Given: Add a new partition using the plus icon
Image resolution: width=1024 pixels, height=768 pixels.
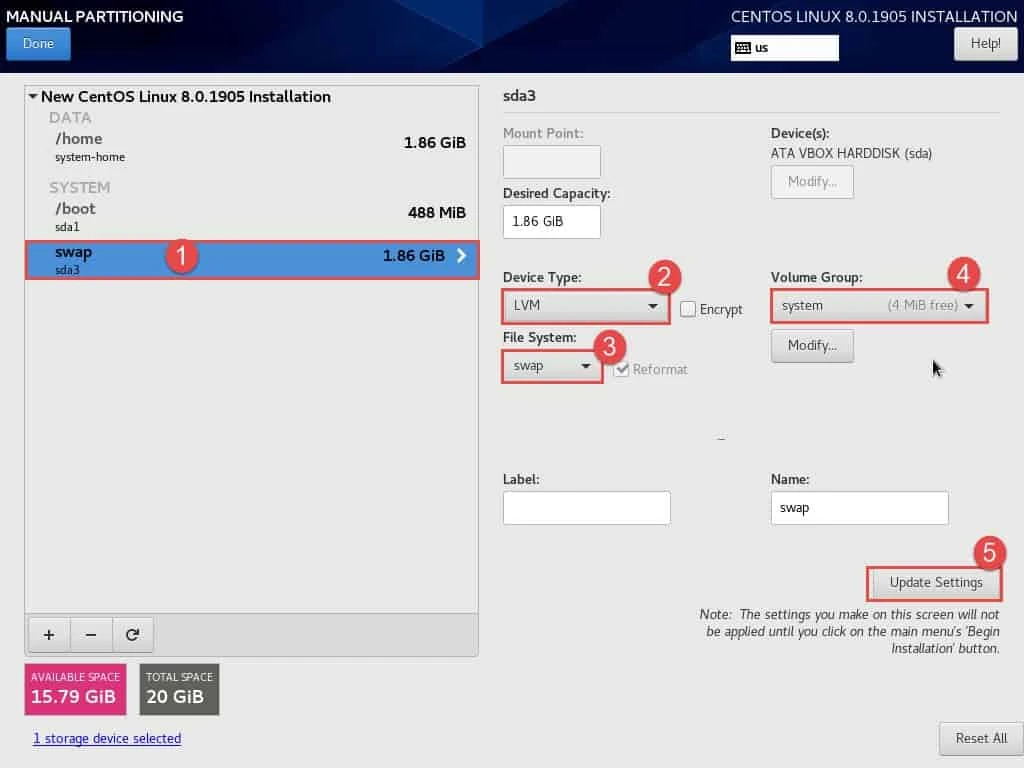Looking at the screenshot, I should [x=48, y=634].
